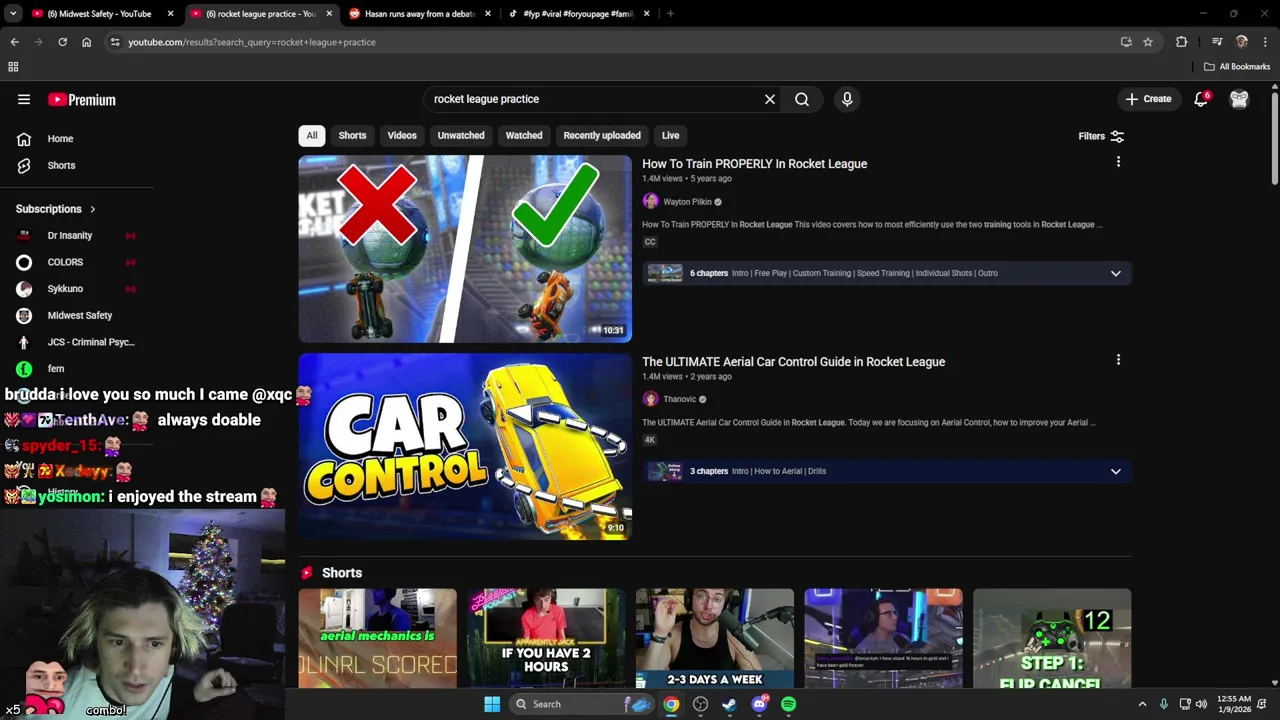Open Discord from the taskbar
1280x720 pixels.
point(759,704)
